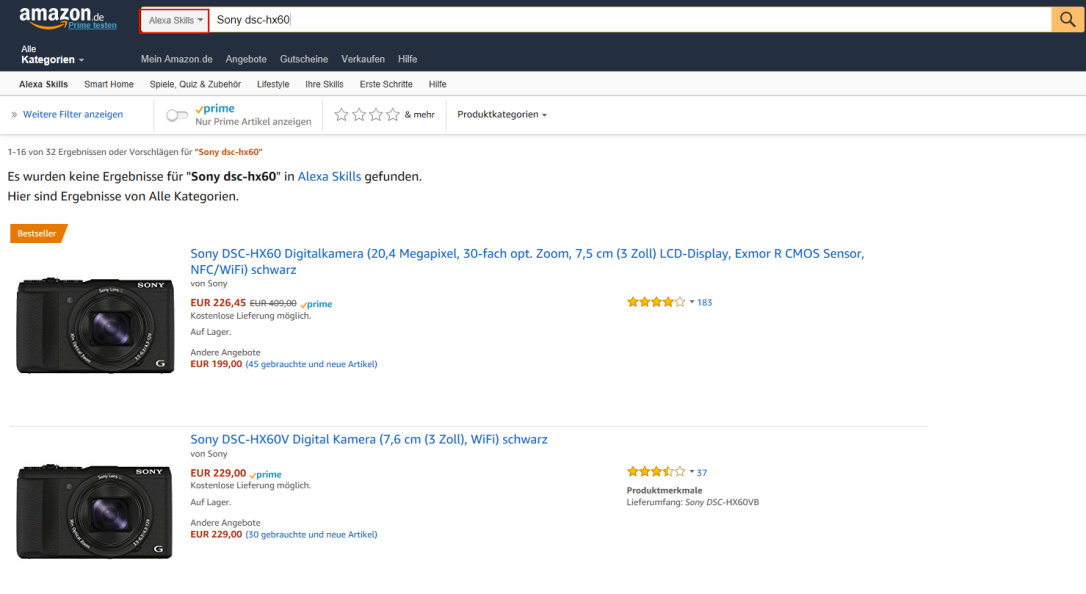Image resolution: width=1086 pixels, height=594 pixels.
Task: Click the struck-through EUR 409,00 price
Action: pos(273,303)
